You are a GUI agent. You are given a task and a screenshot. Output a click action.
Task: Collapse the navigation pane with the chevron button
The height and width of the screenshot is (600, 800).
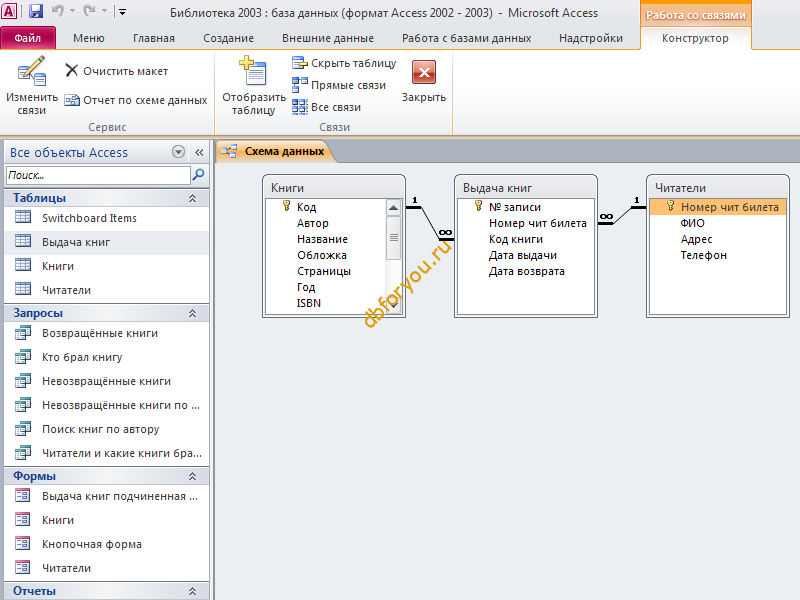199,152
